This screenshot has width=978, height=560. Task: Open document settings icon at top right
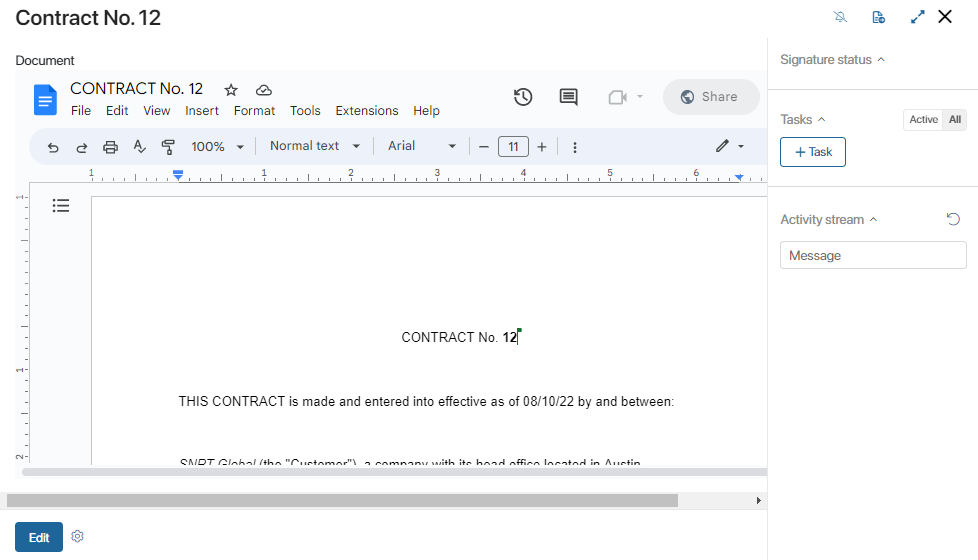(x=878, y=17)
